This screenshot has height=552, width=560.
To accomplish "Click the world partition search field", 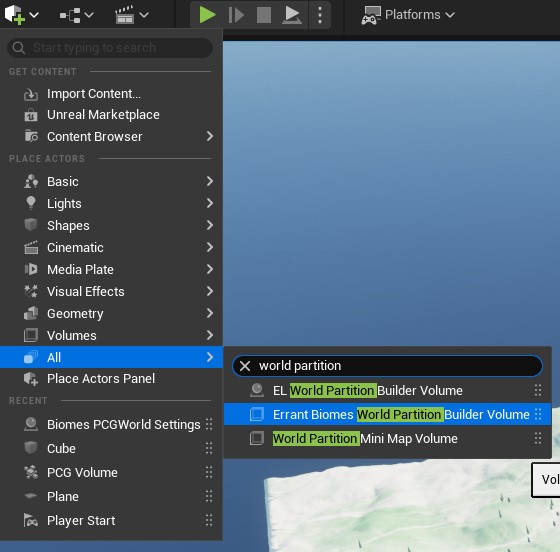I will (388, 366).
